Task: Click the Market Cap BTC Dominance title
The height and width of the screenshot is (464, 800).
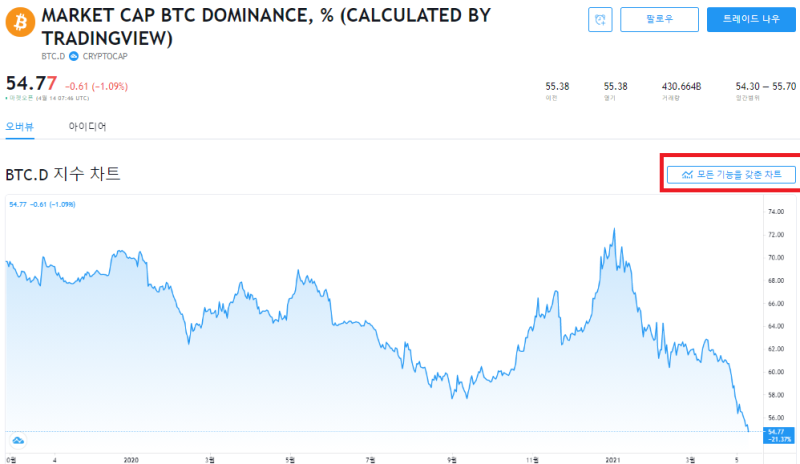Action: coord(266,27)
